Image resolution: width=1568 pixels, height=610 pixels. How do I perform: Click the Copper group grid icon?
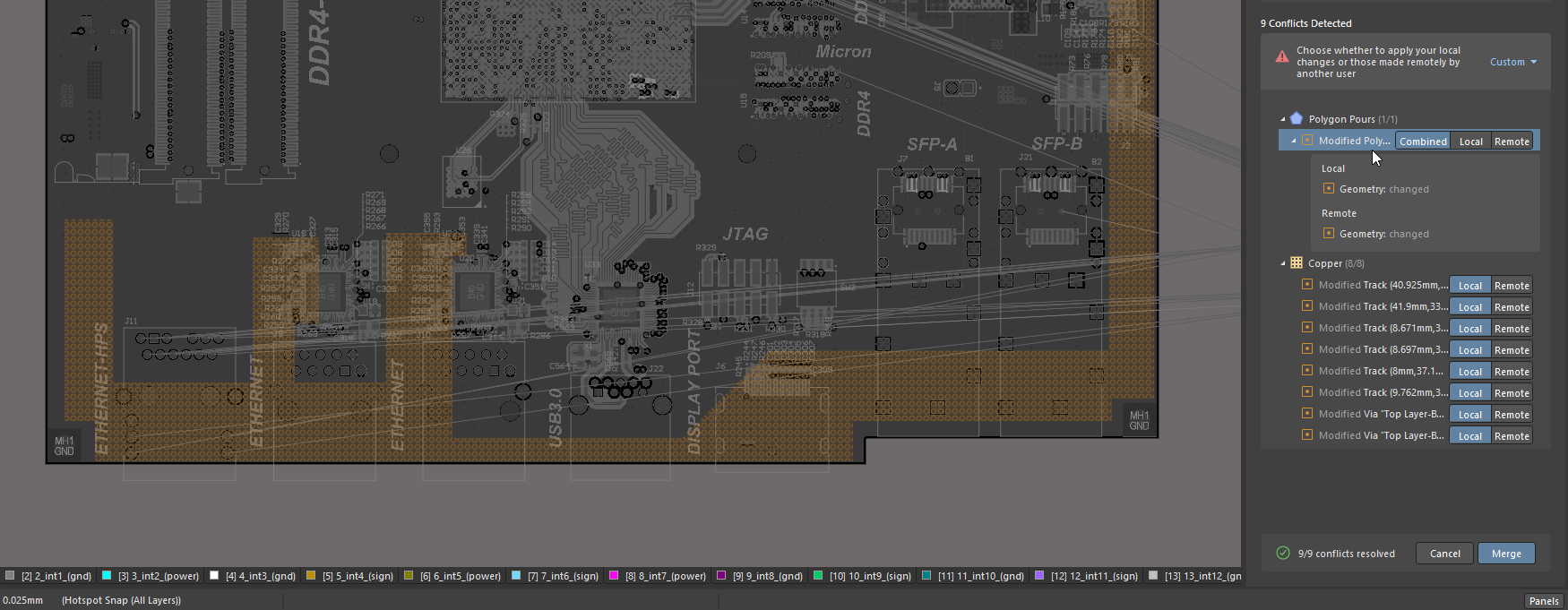1296,262
